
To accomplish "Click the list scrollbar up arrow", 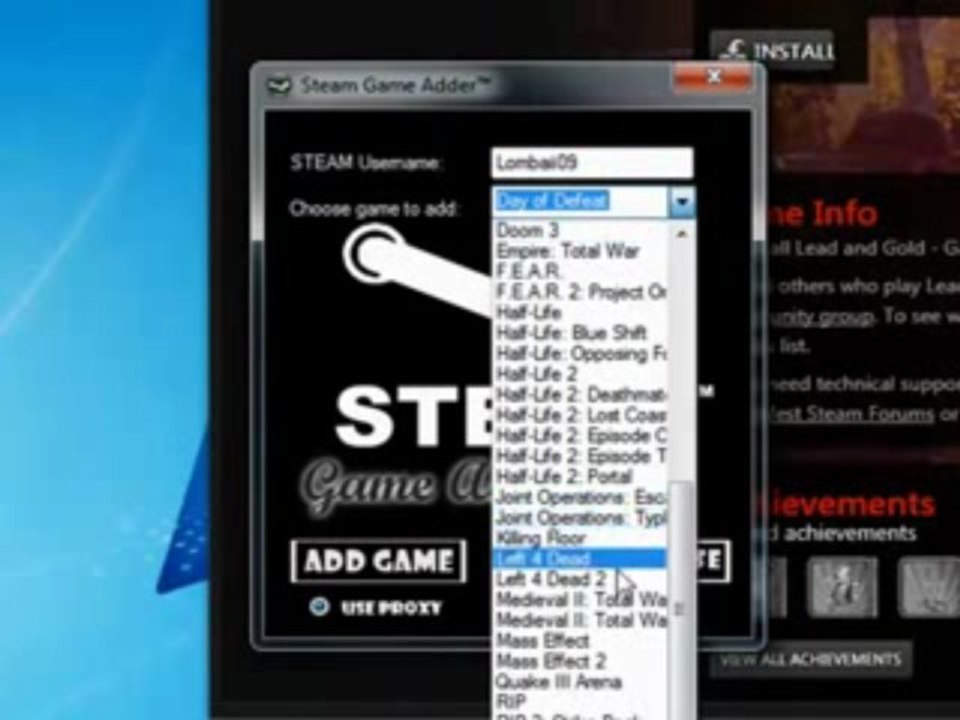I will click(x=681, y=233).
